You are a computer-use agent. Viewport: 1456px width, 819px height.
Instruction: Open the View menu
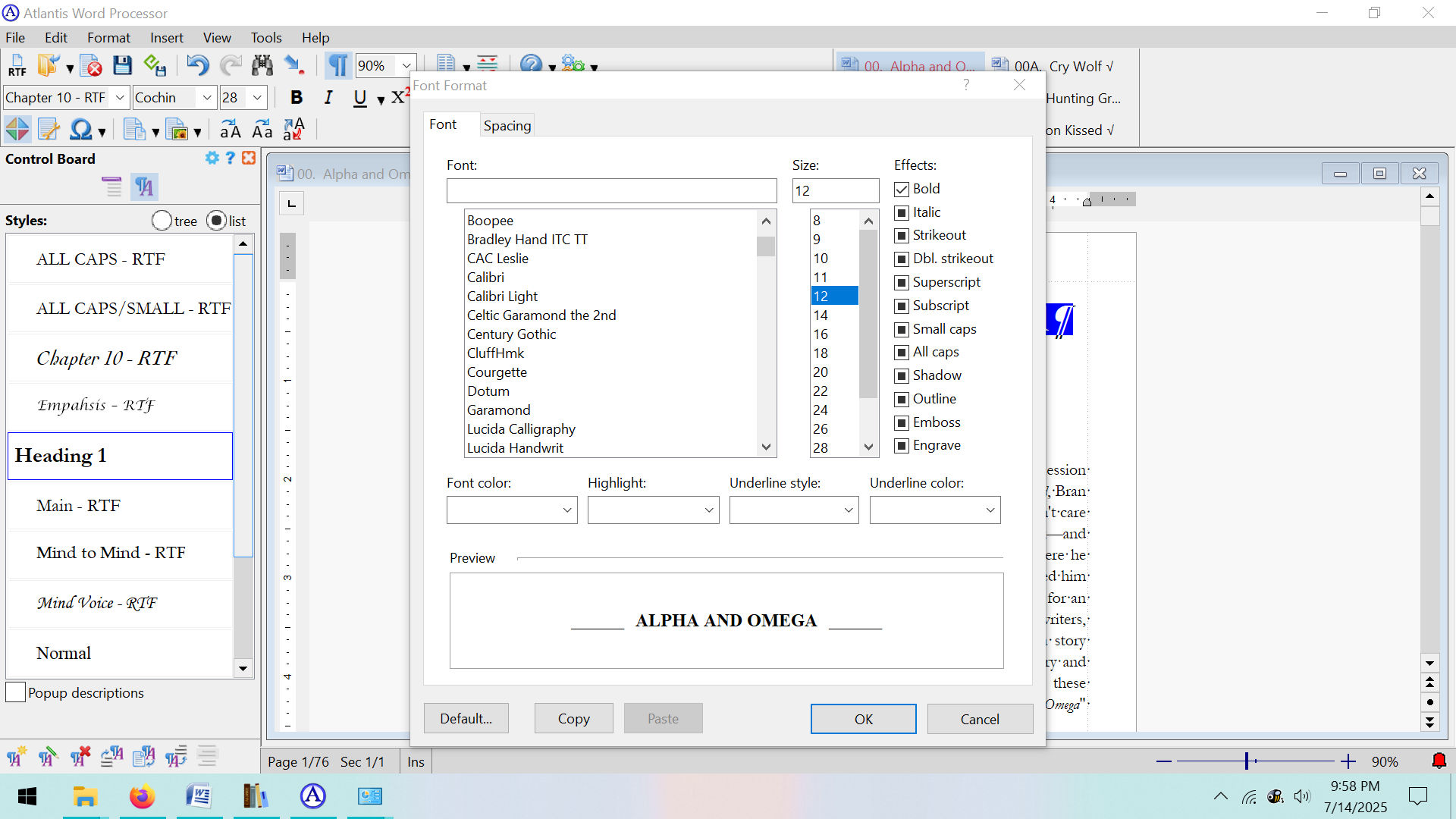click(217, 37)
